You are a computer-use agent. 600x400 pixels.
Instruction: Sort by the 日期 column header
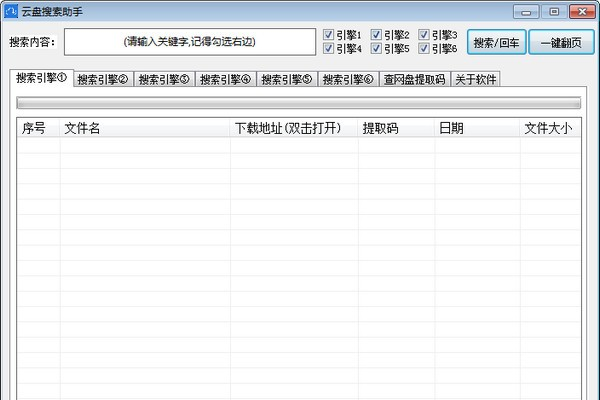click(477, 128)
